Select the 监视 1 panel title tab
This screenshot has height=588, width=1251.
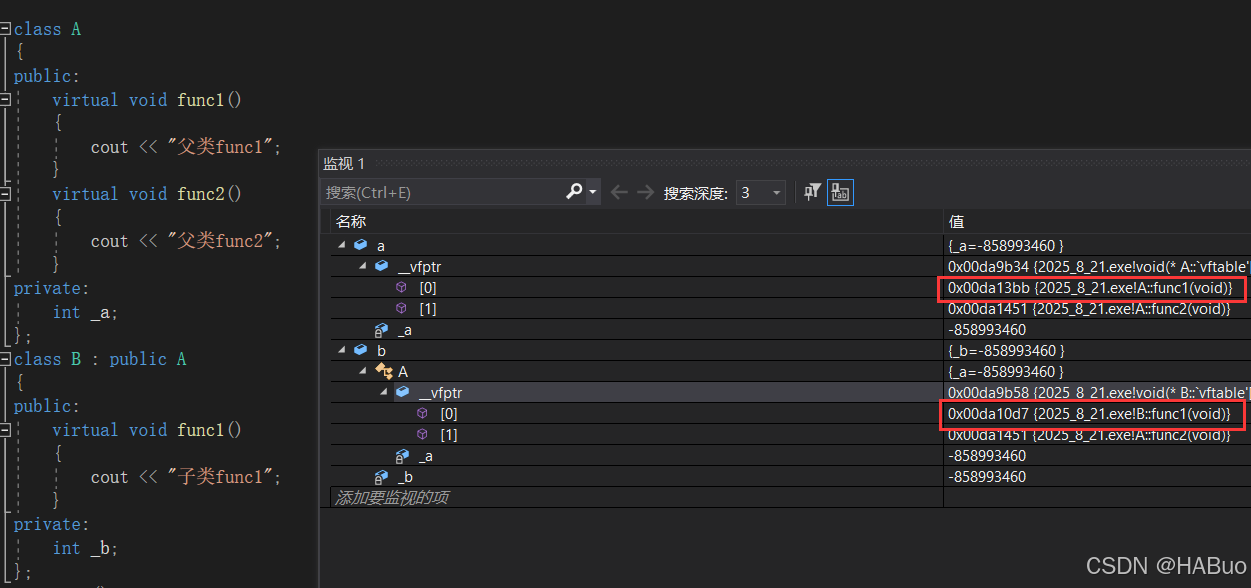coord(344,163)
